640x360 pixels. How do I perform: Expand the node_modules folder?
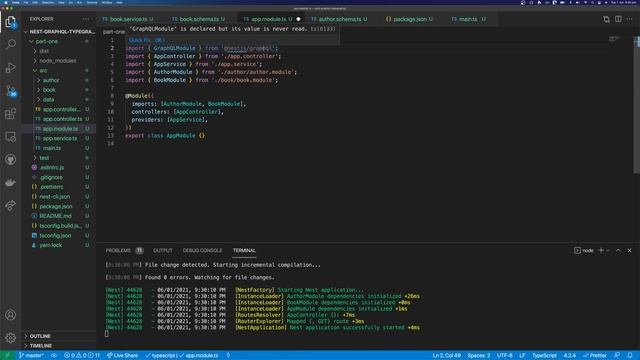click(59, 60)
